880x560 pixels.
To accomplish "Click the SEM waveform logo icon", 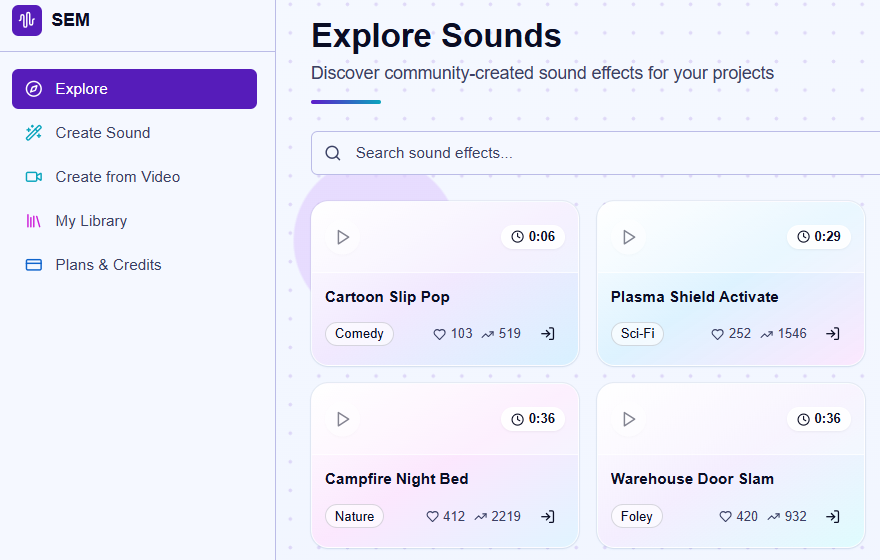I will tap(27, 20).
